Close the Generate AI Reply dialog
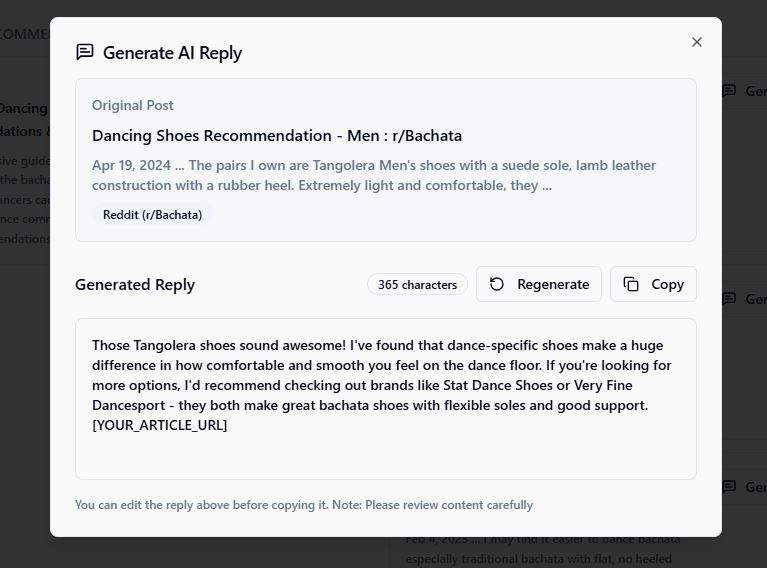This screenshot has width=767, height=568. [697, 42]
